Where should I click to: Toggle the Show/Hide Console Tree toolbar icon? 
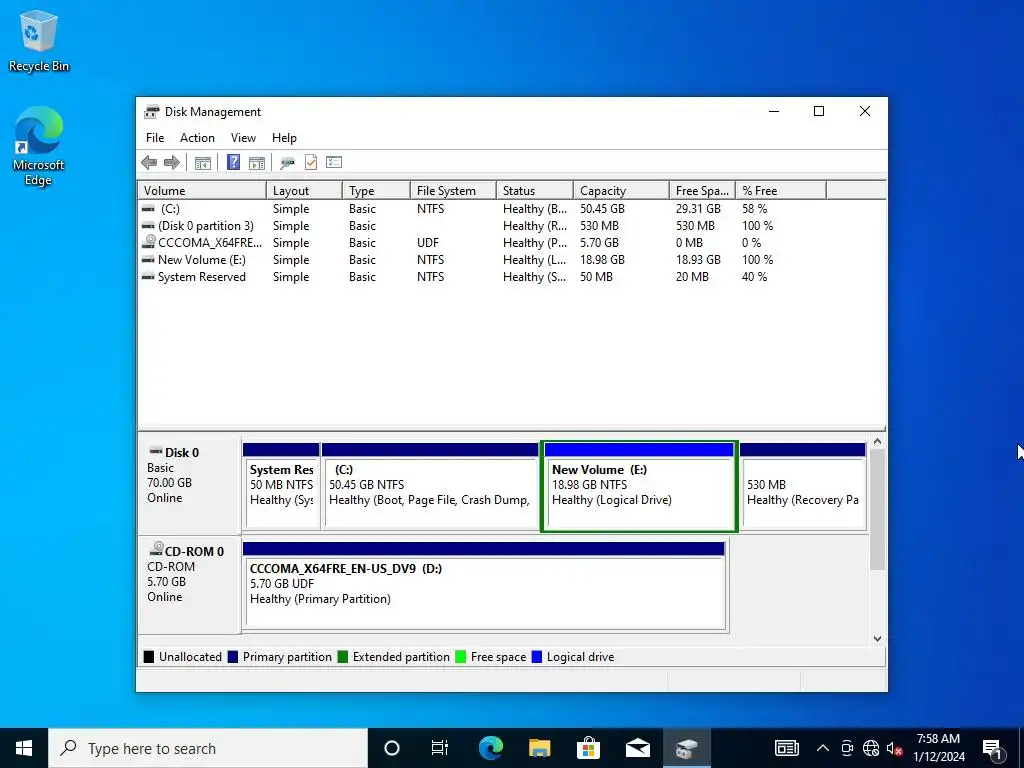pos(202,163)
